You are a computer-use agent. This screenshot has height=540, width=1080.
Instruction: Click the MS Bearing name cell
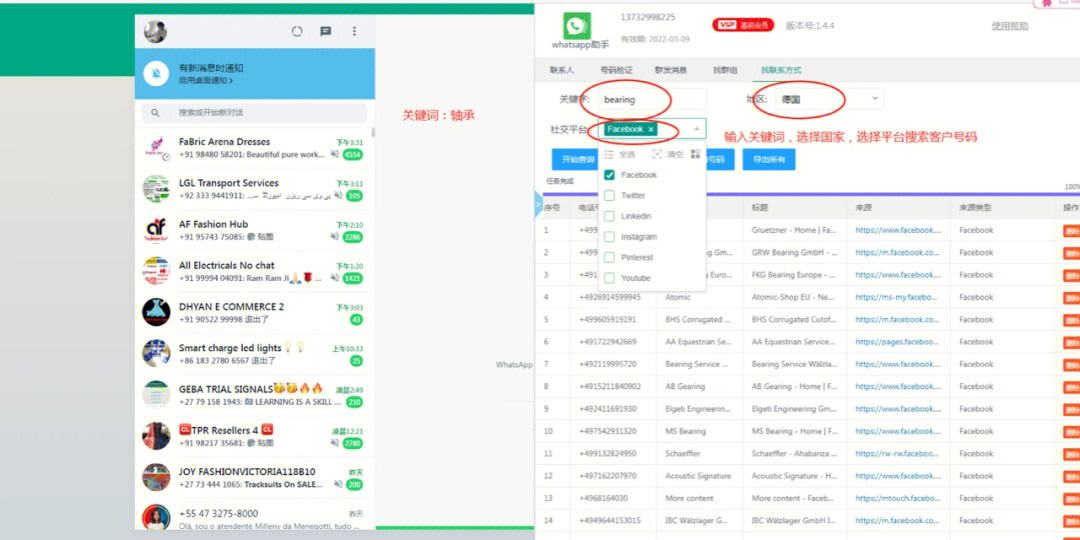click(685, 431)
